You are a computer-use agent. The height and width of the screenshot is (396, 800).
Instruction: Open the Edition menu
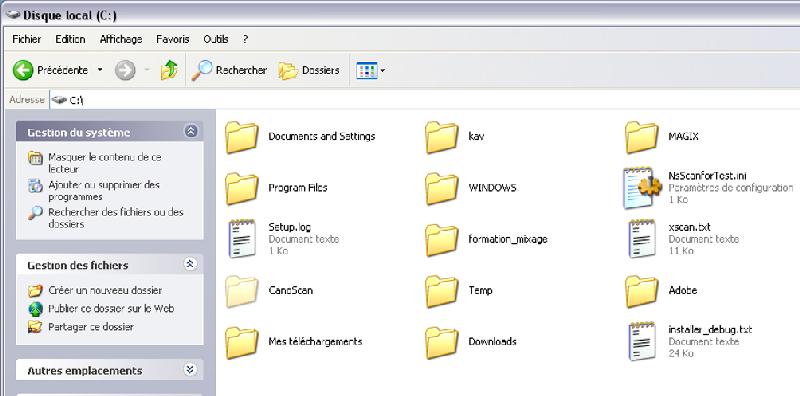pyautogui.click(x=70, y=39)
